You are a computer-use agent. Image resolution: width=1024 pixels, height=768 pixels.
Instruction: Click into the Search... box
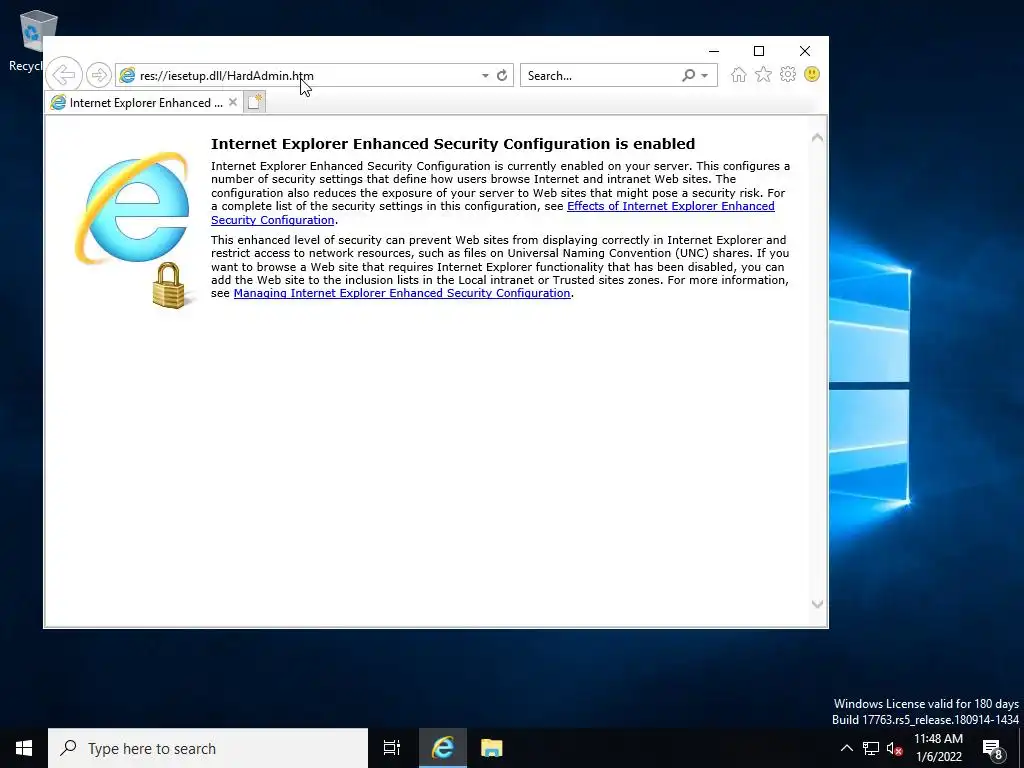click(601, 75)
